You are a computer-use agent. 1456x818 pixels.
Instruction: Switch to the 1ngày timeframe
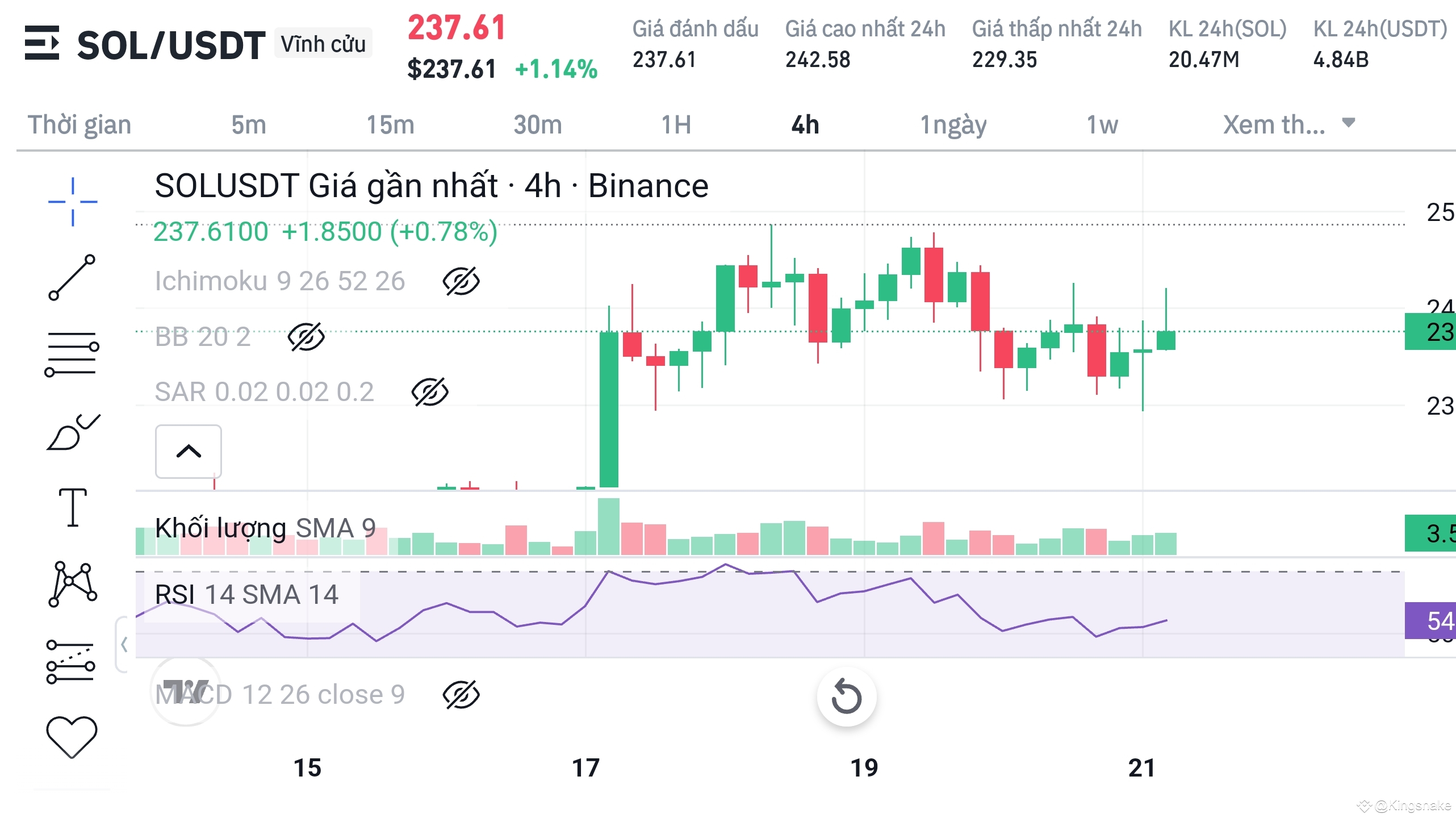tap(953, 125)
